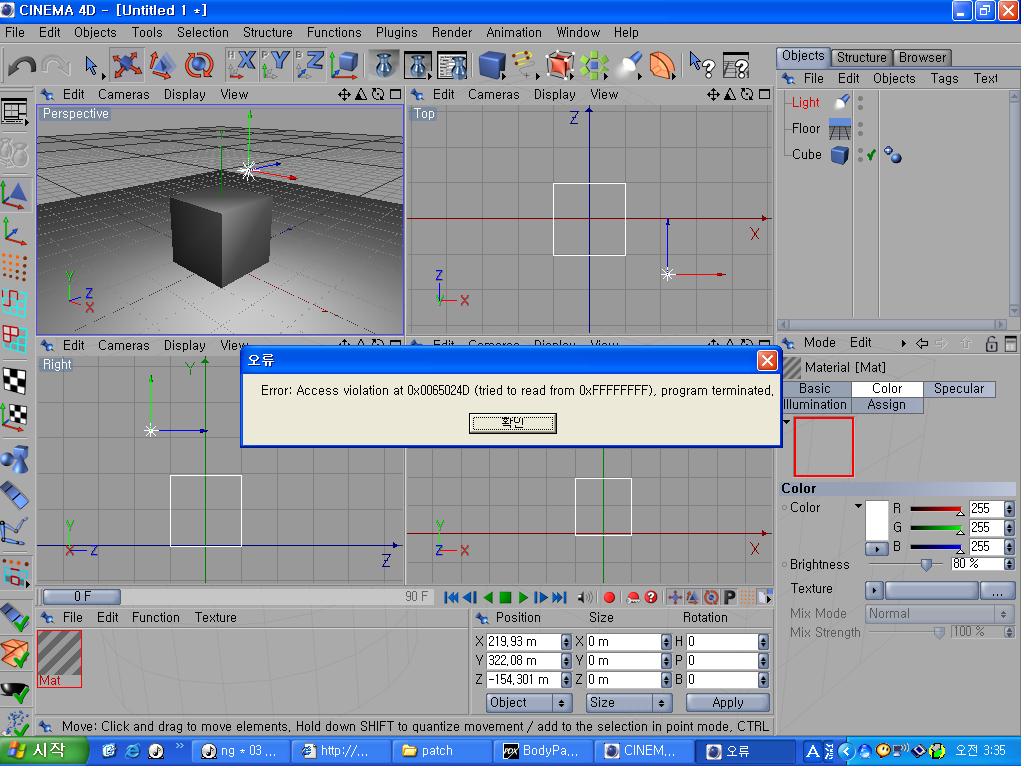Click the texture checkerboard tool in left palette

click(14, 381)
